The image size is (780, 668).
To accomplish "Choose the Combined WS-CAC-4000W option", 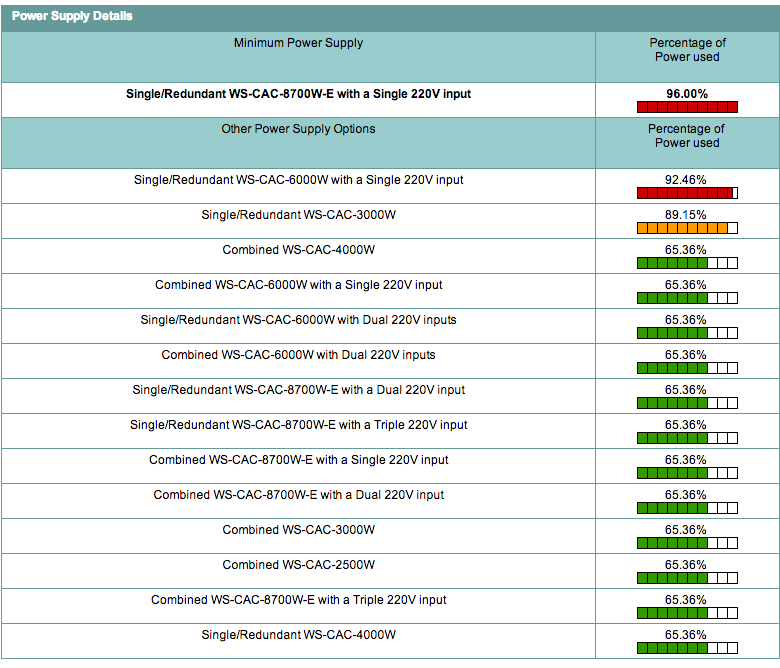I will (298, 250).
